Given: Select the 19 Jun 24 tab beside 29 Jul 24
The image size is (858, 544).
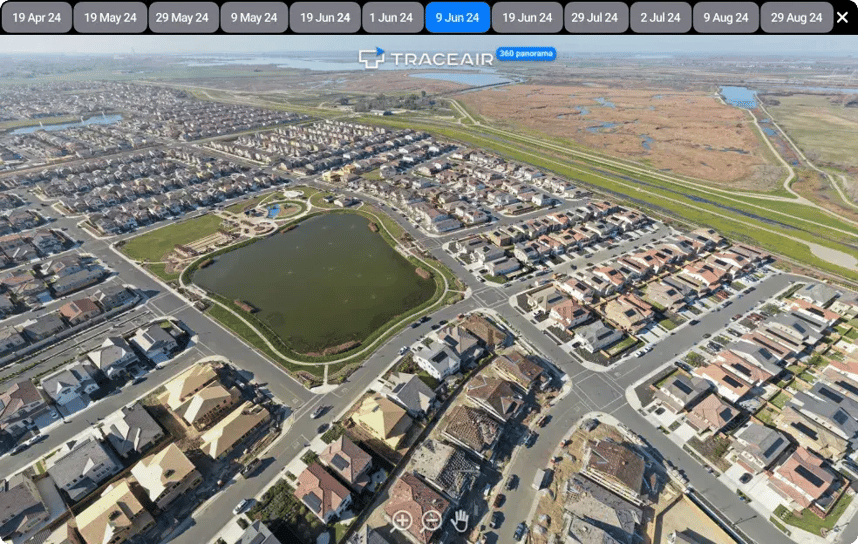Looking at the screenshot, I should (527, 18).
